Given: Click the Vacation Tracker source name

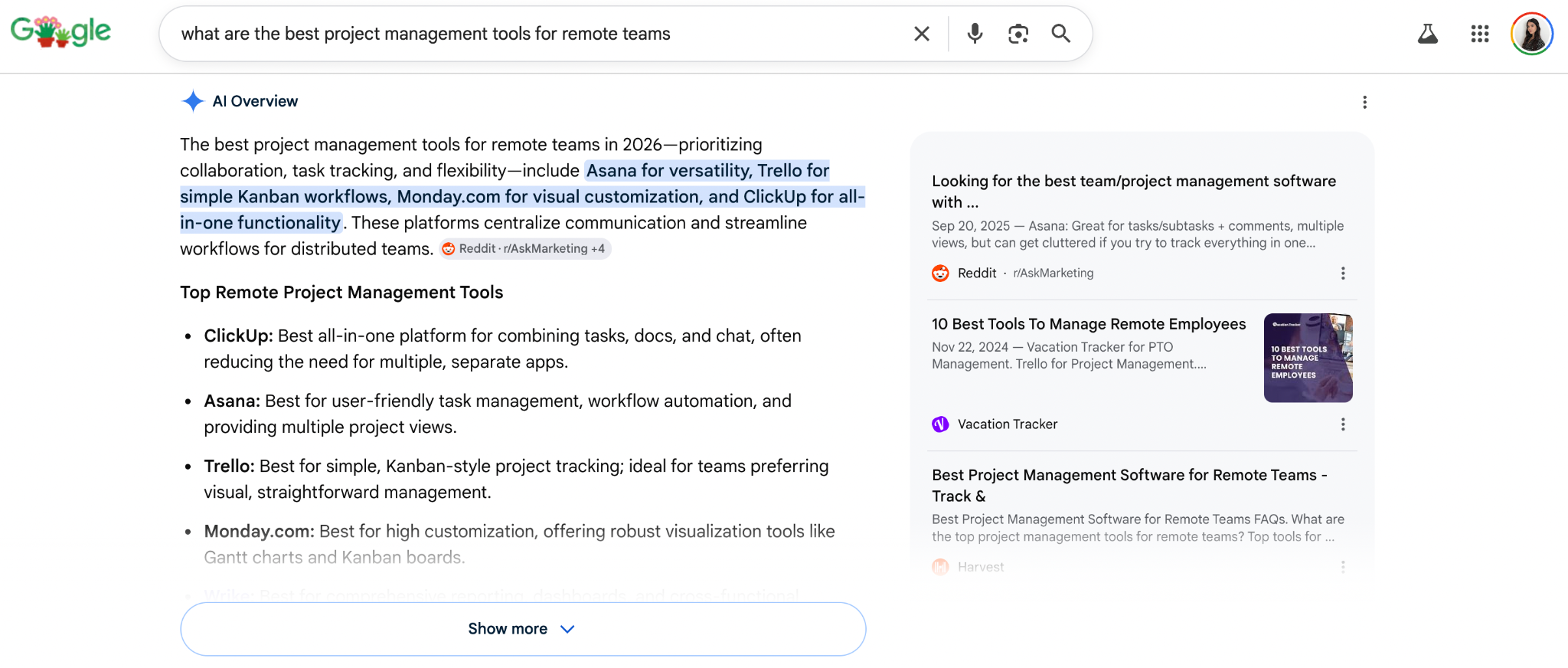Looking at the screenshot, I should (x=1008, y=424).
